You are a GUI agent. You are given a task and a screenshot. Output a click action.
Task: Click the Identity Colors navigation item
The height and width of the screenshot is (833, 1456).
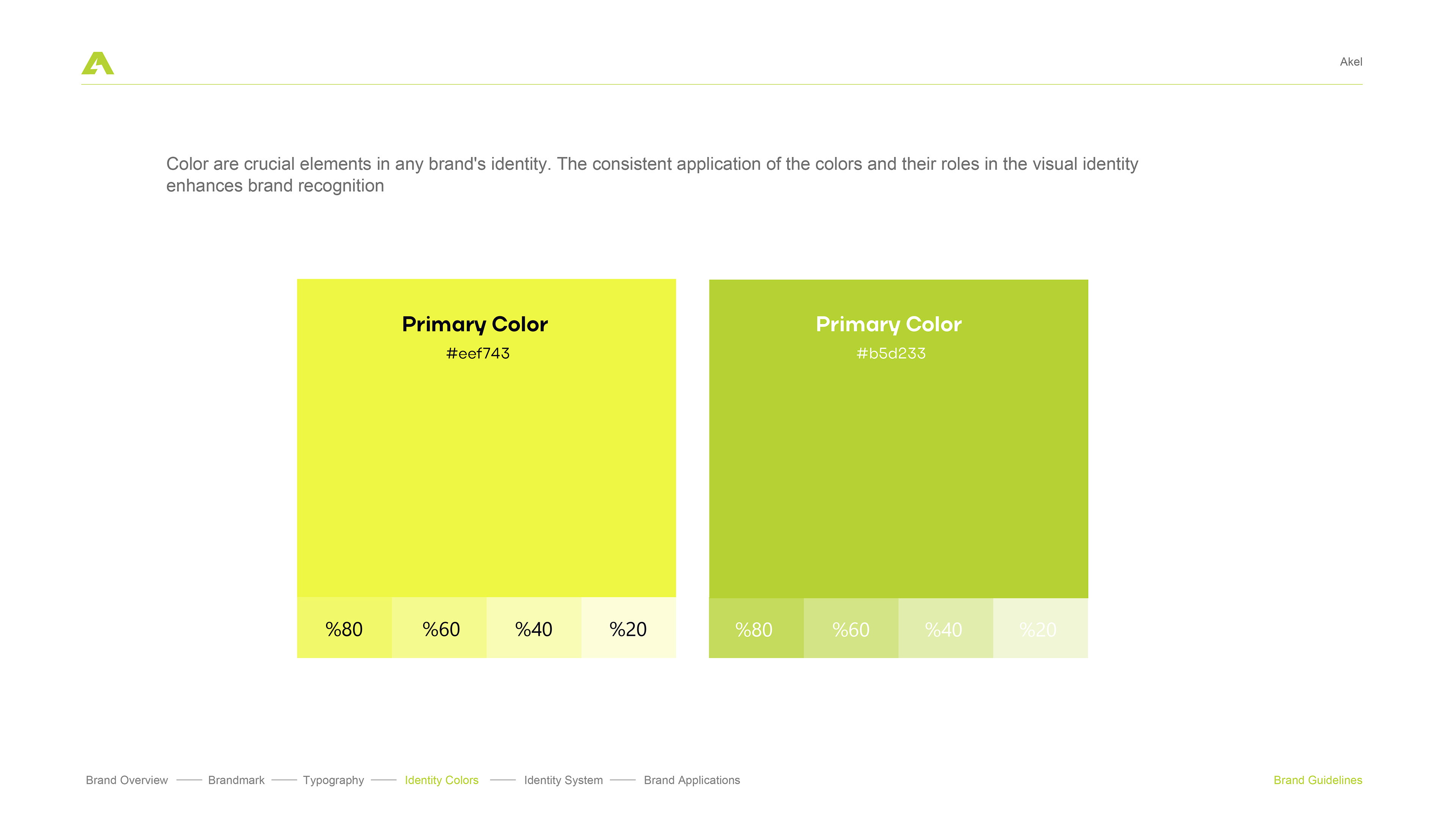click(441, 780)
